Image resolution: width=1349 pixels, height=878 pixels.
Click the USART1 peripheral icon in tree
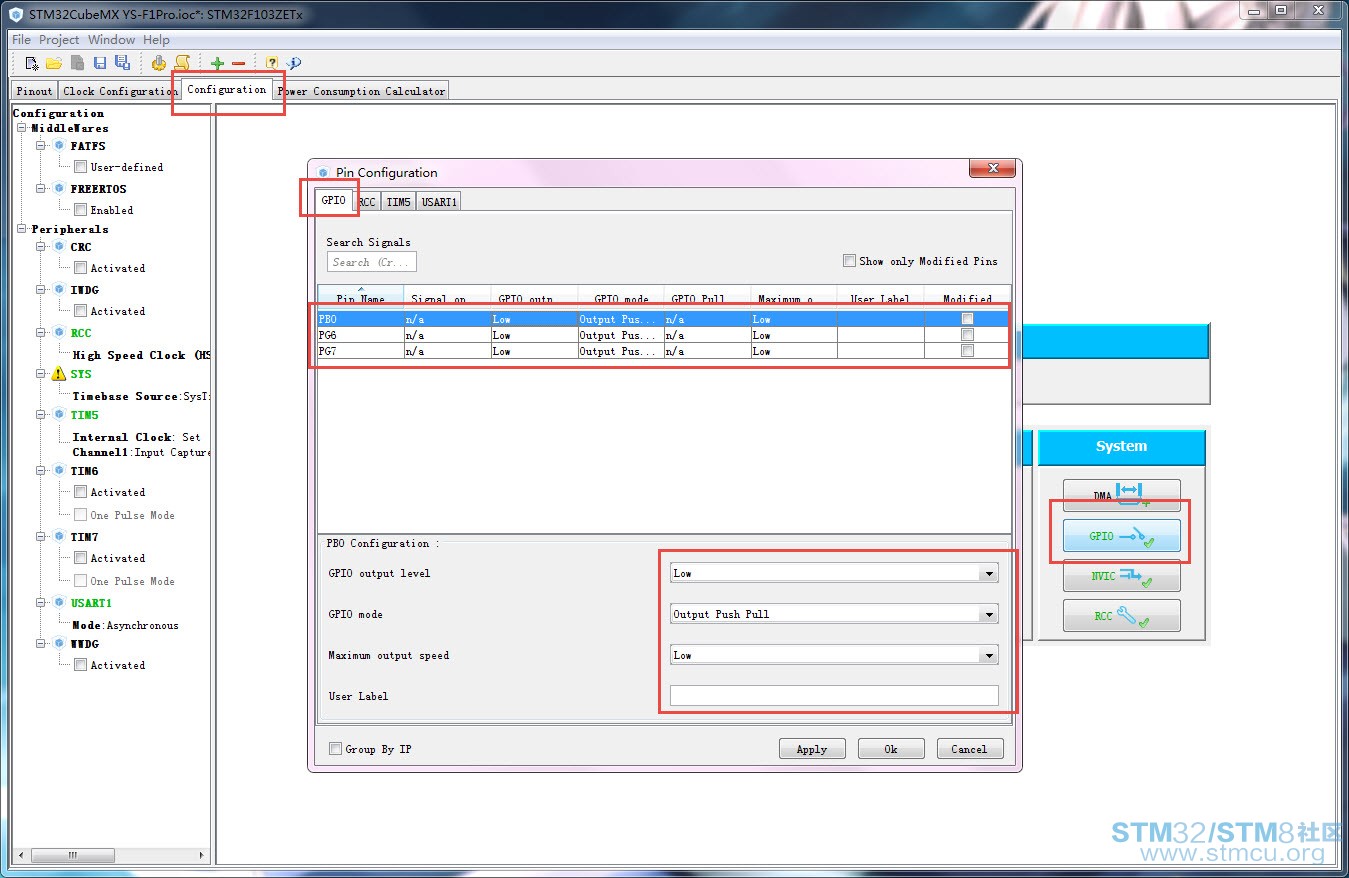click(59, 603)
